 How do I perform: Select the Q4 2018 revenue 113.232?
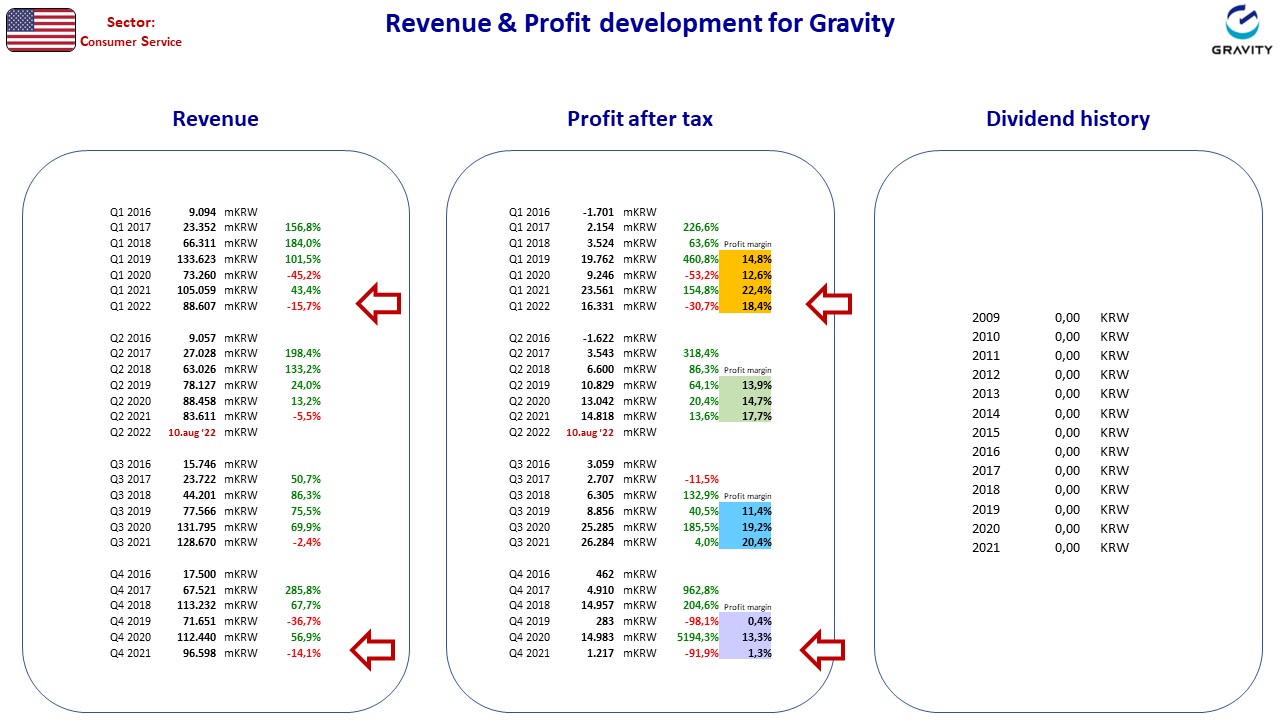pyautogui.click(x=196, y=605)
